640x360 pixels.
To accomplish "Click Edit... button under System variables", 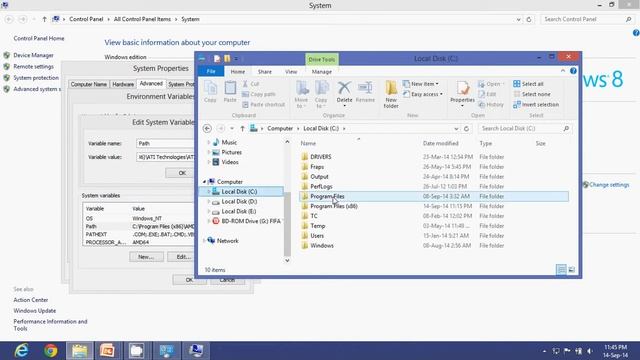I will (182, 257).
